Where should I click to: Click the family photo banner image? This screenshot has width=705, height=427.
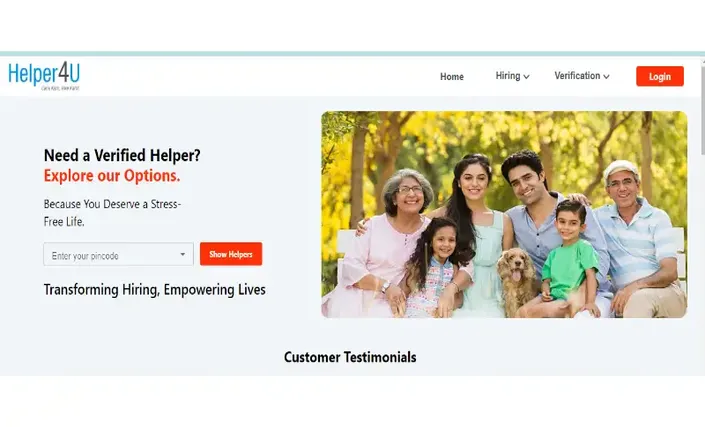tap(504, 214)
